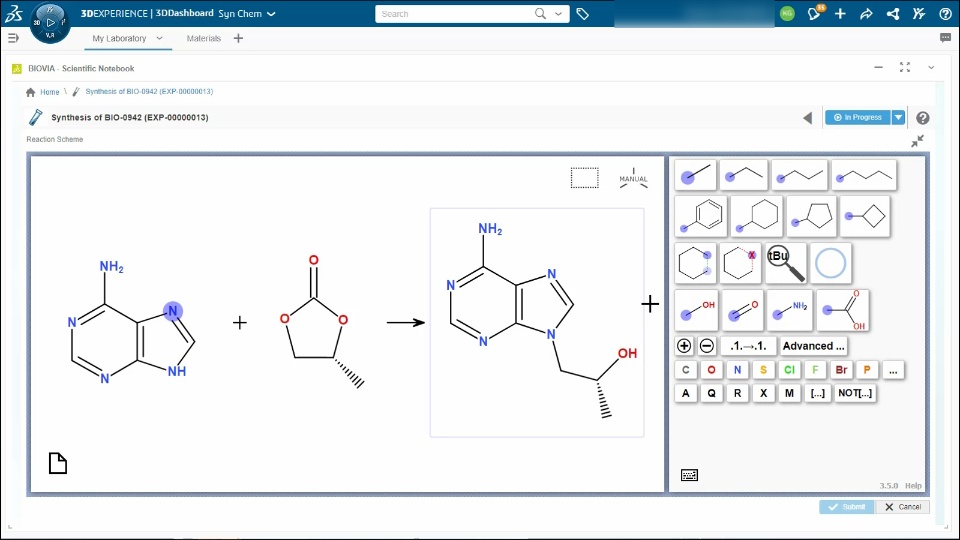
Task: Add a hydroxyl OH group
Action: point(696,310)
